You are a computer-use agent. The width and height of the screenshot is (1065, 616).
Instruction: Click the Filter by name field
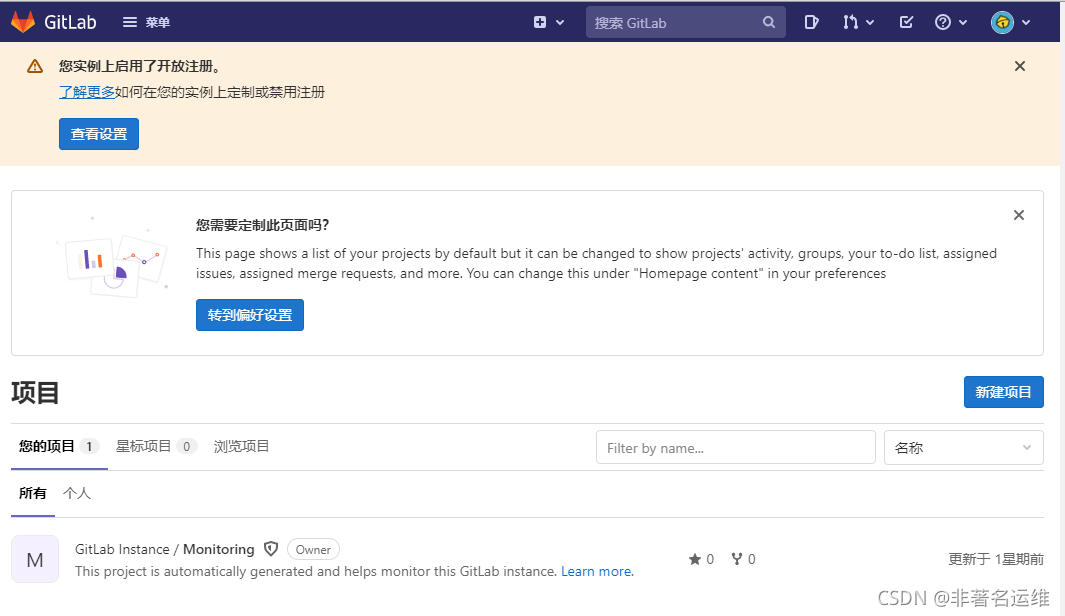pyautogui.click(x=736, y=448)
